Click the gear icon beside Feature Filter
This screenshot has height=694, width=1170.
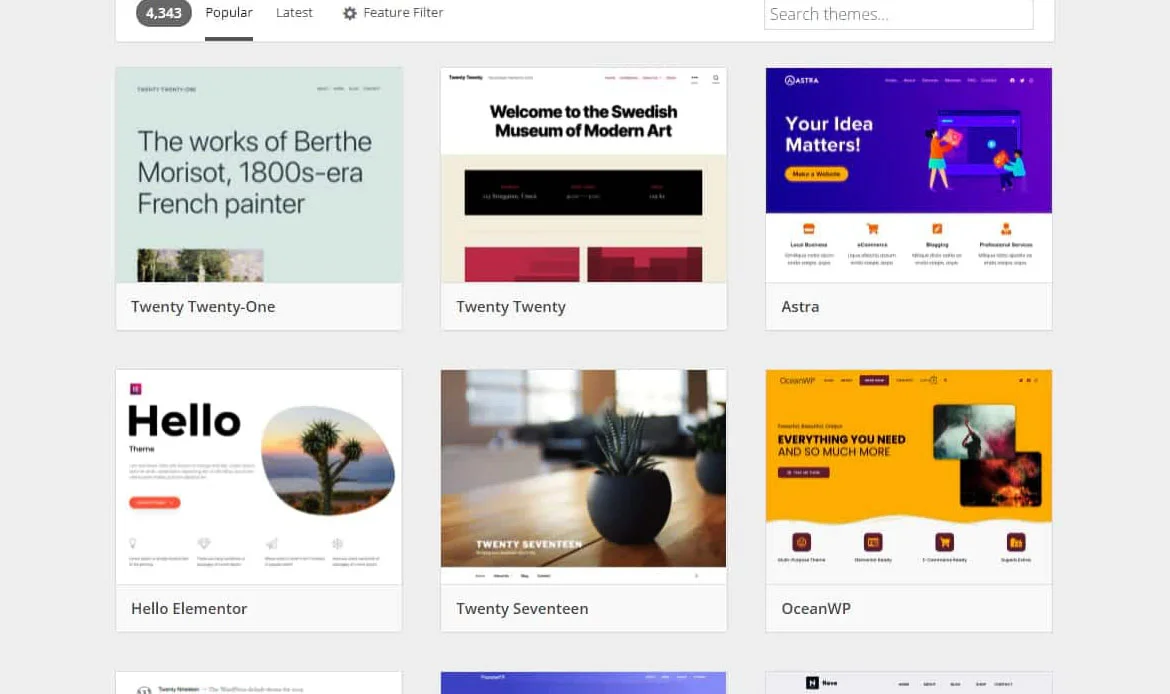349,14
